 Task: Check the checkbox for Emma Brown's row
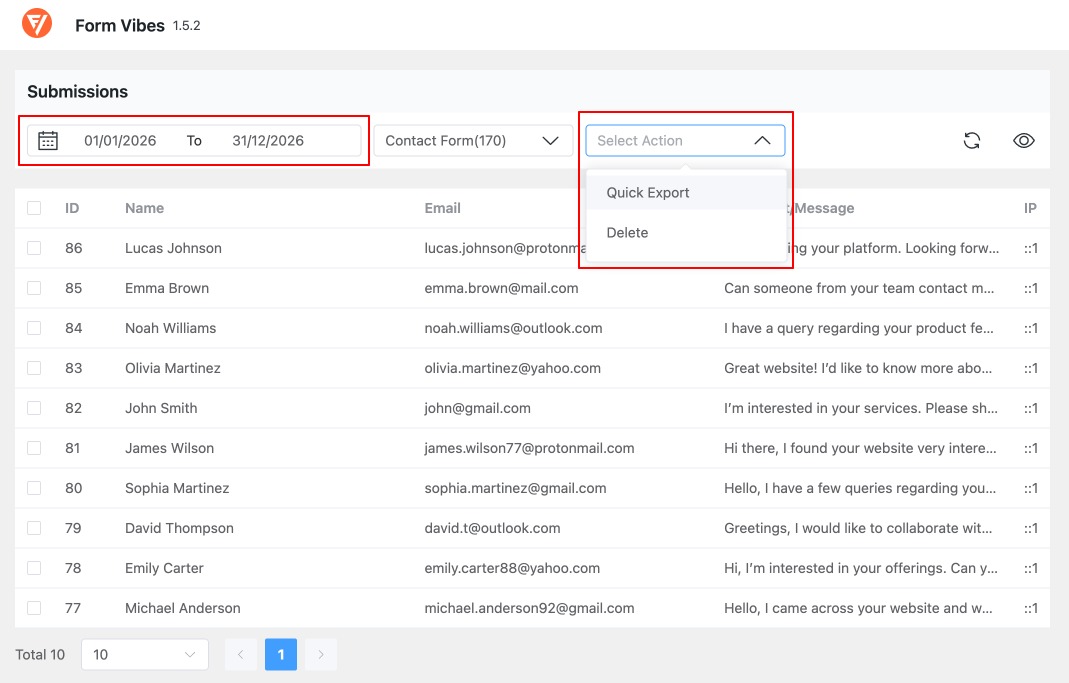click(32, 288)
